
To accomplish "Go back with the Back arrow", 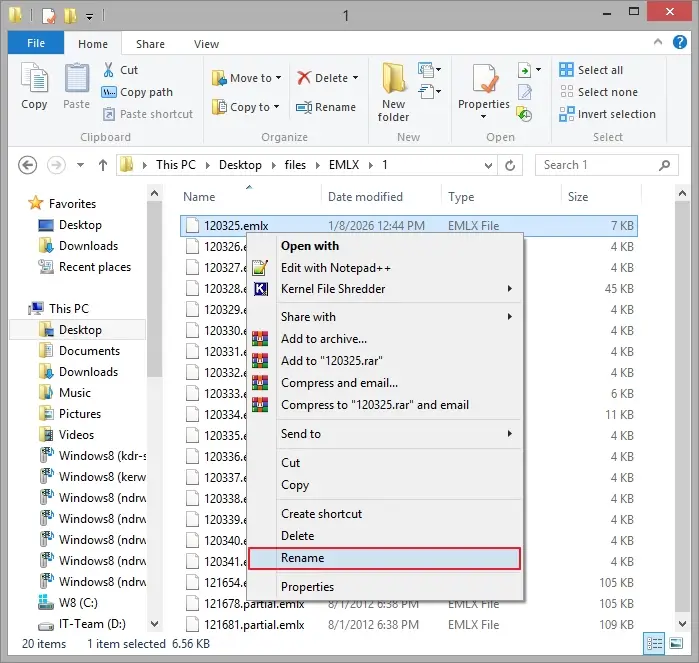I will (x=28, y=165).
